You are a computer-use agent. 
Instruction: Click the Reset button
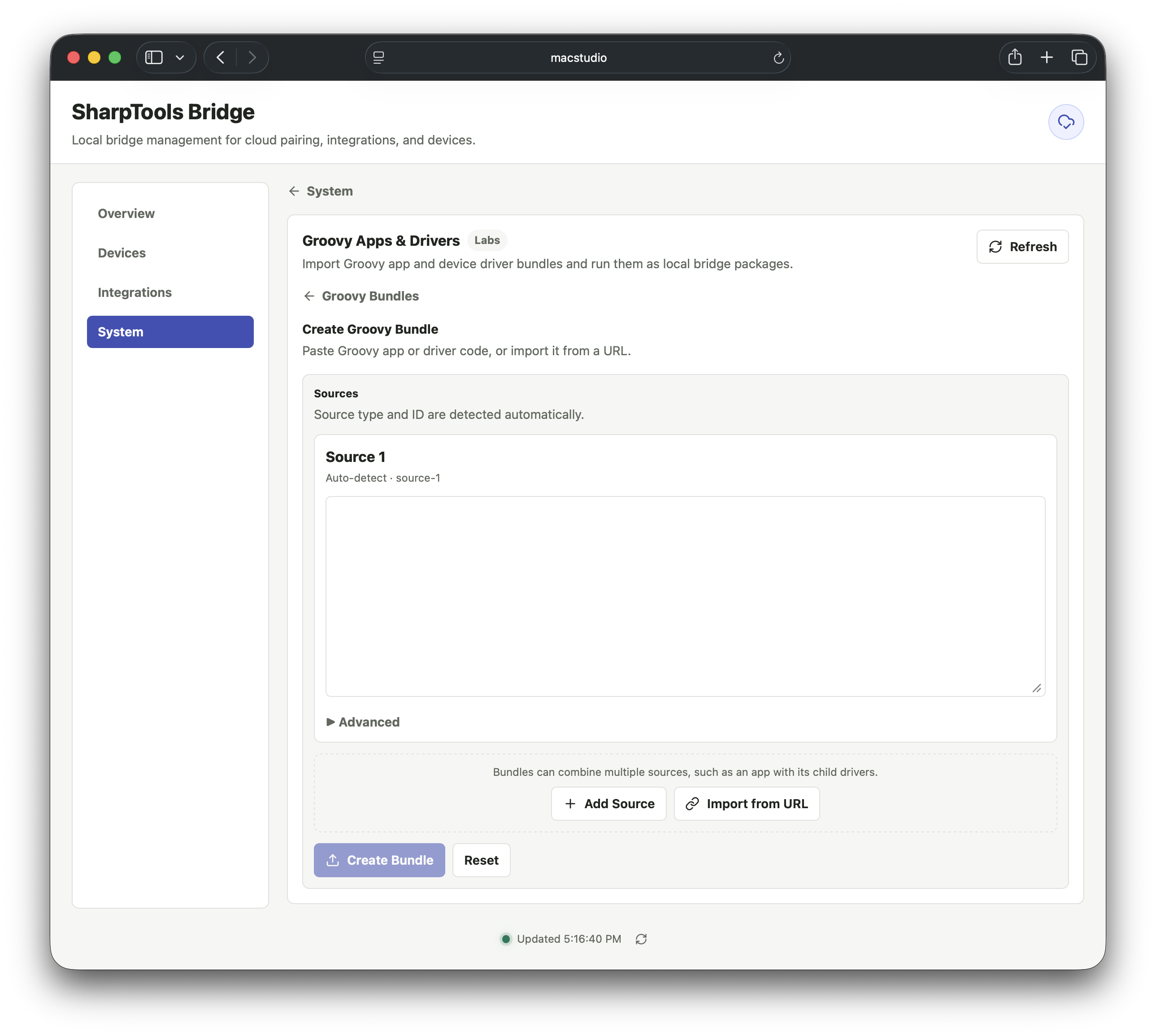pyautogui.click(x=481, y=860)
